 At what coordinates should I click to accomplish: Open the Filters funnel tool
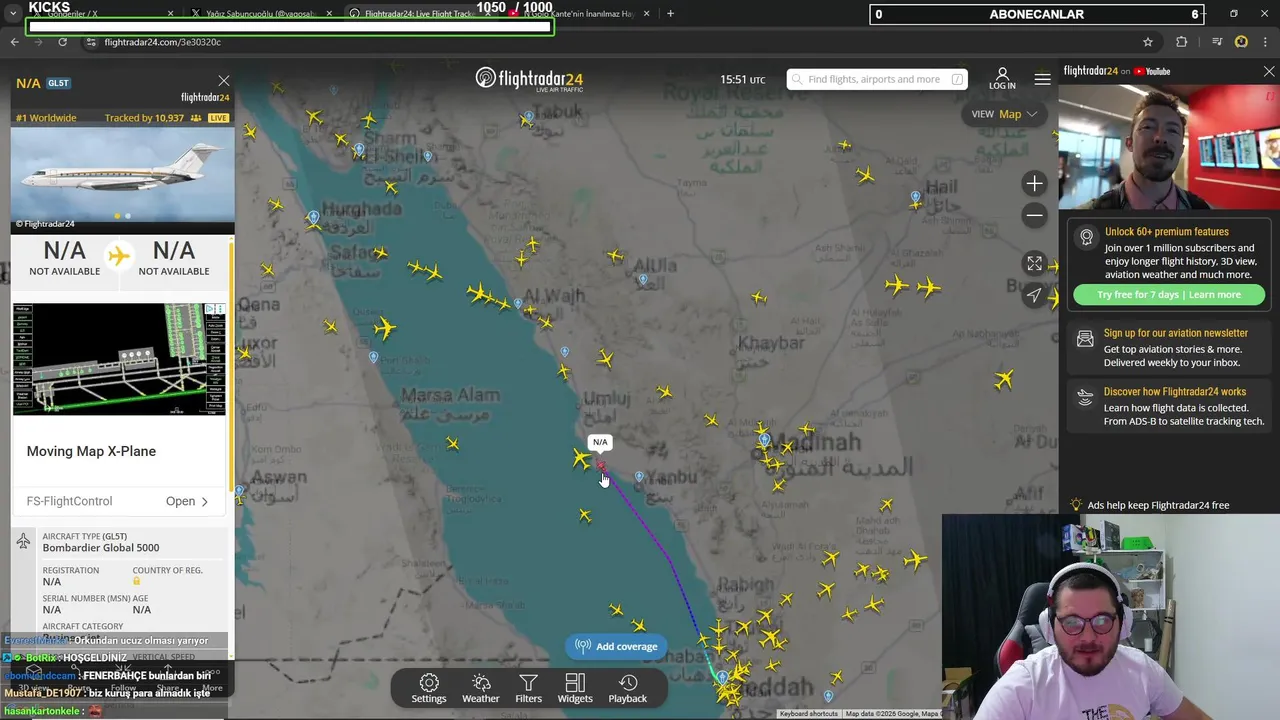click(x=528, y=688)
